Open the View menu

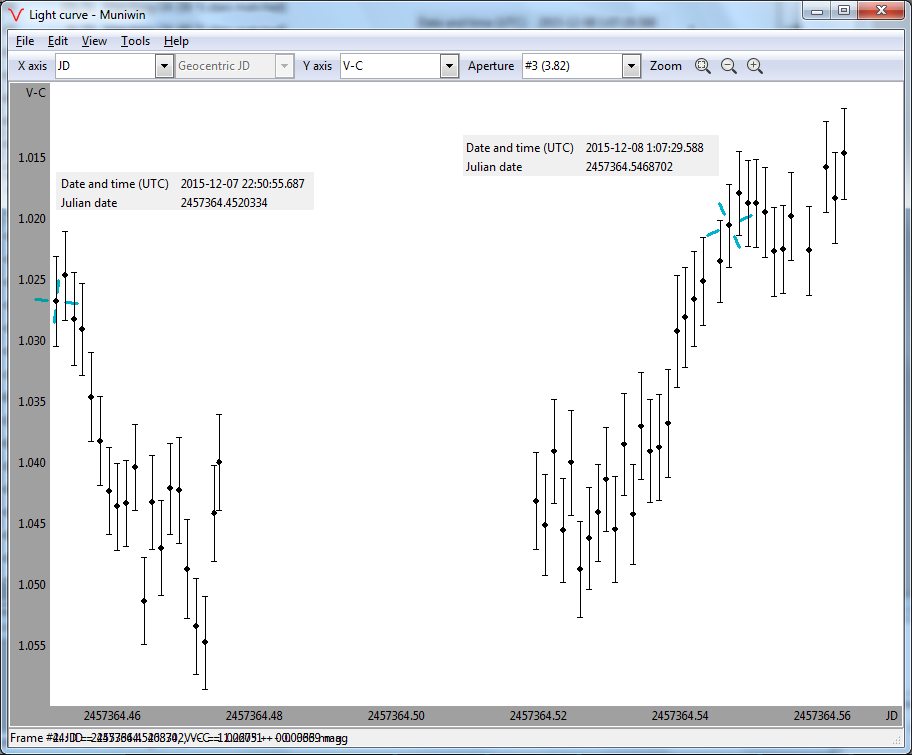[x=94, y=41]
